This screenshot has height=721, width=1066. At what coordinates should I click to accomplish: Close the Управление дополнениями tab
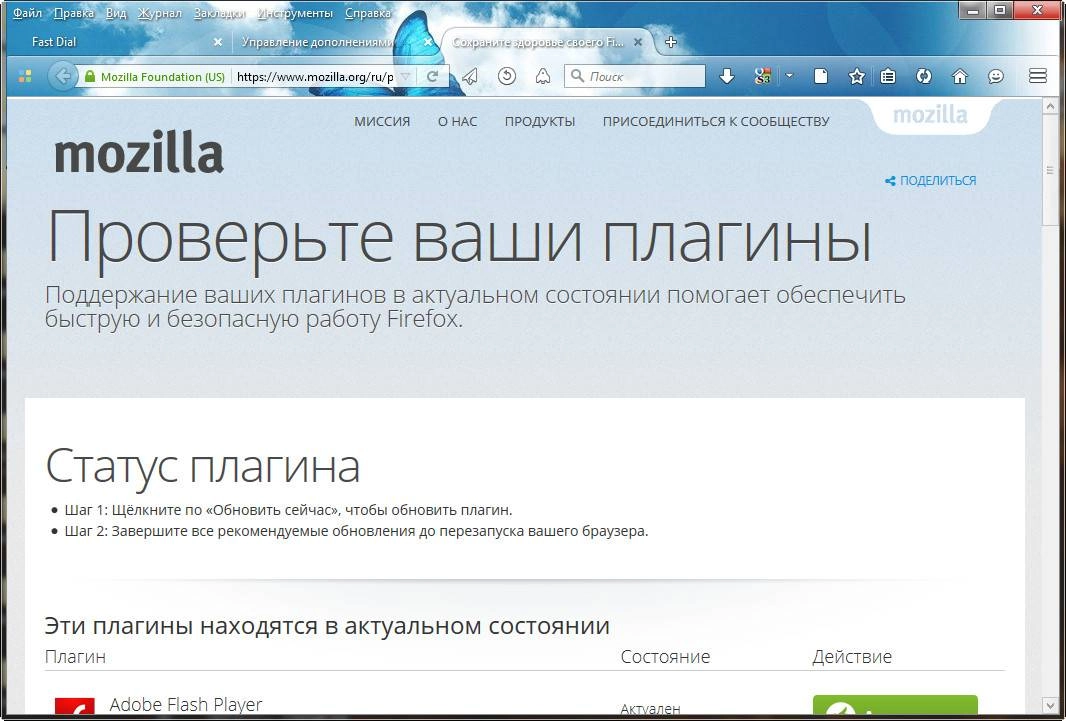(x=428, y=42)
